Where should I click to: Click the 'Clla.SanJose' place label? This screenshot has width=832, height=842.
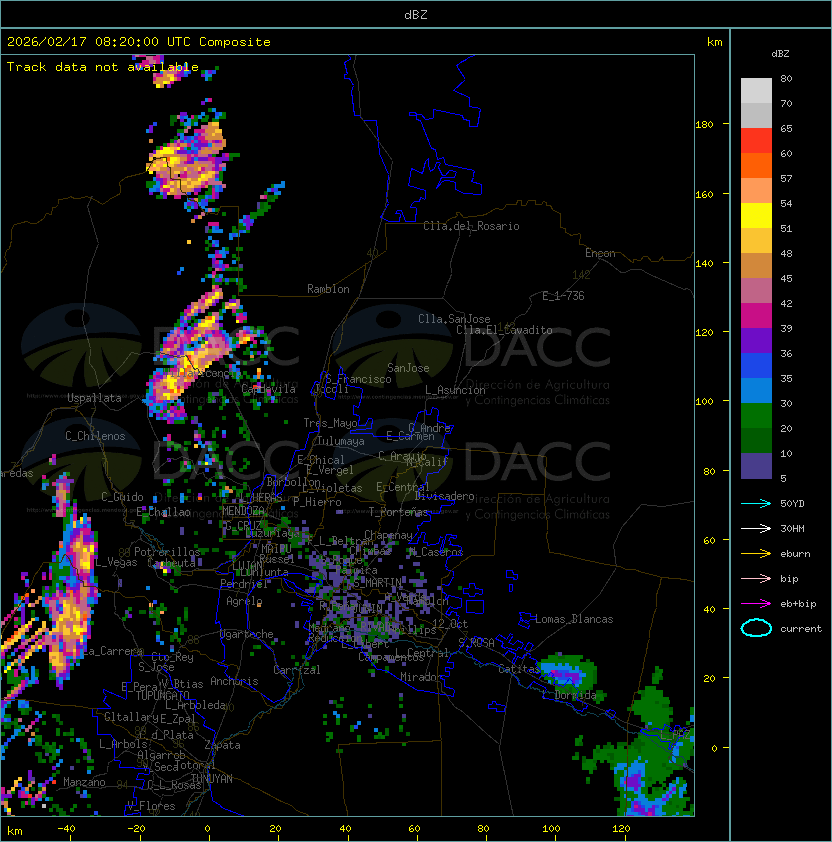click(x=454, y=319)
